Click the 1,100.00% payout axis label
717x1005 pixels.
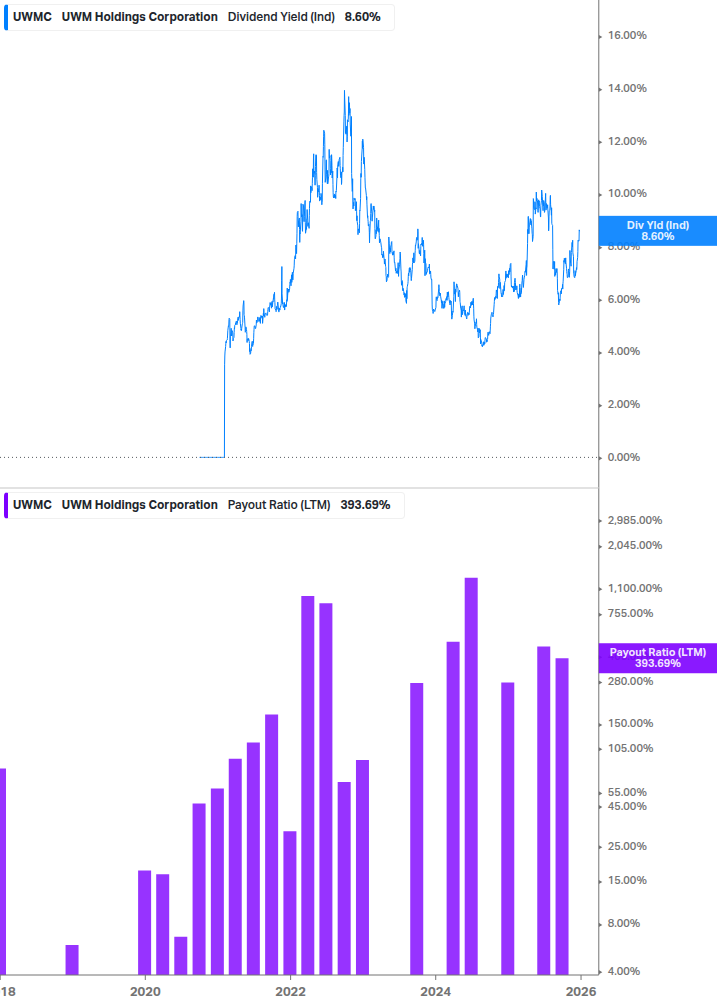click(x=634, y=588)
